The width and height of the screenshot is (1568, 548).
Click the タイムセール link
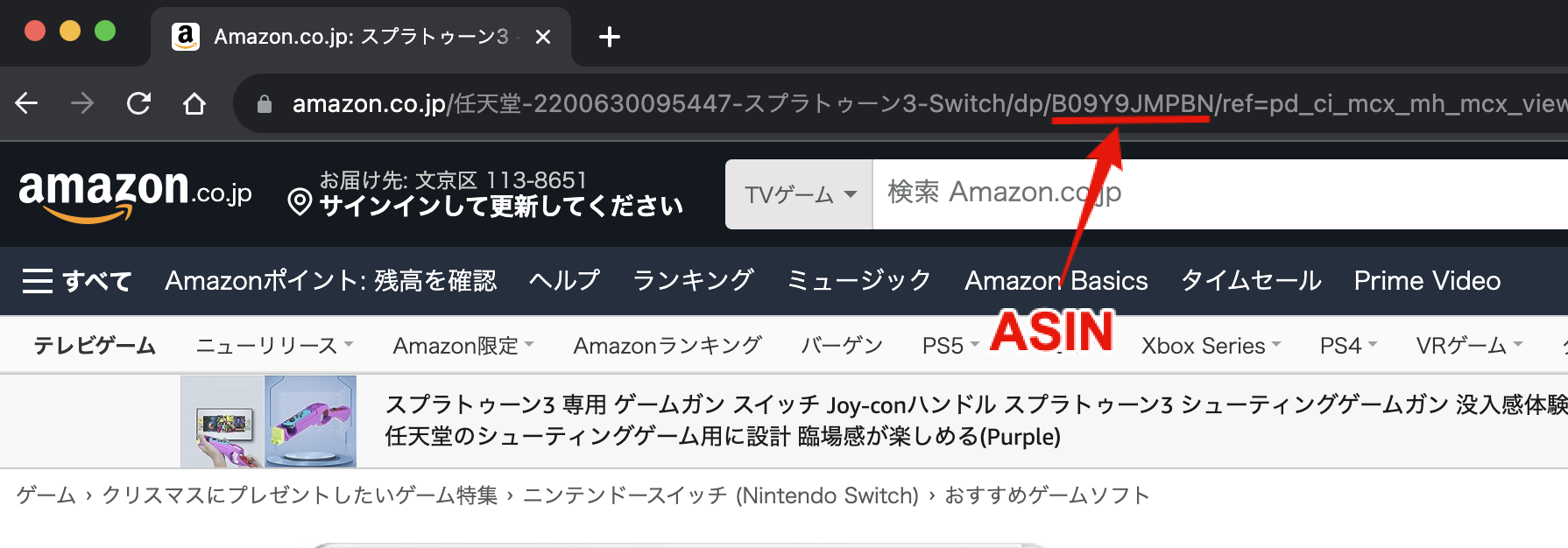tap(1251, 280)
